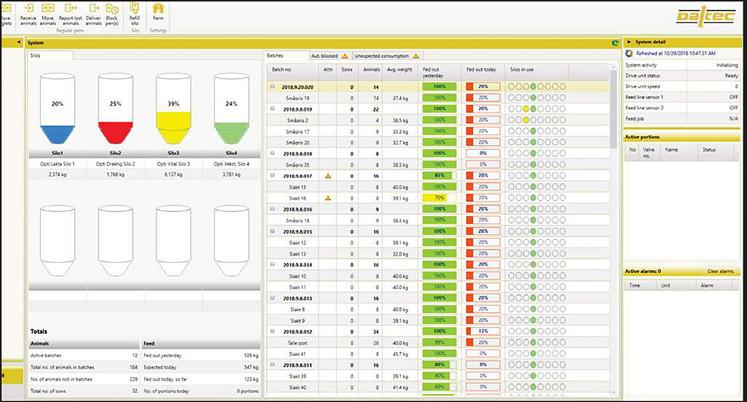The width and height of the screenshot is (747, 402).
Task: Click the Animals column header
Action: click(371, 70)
